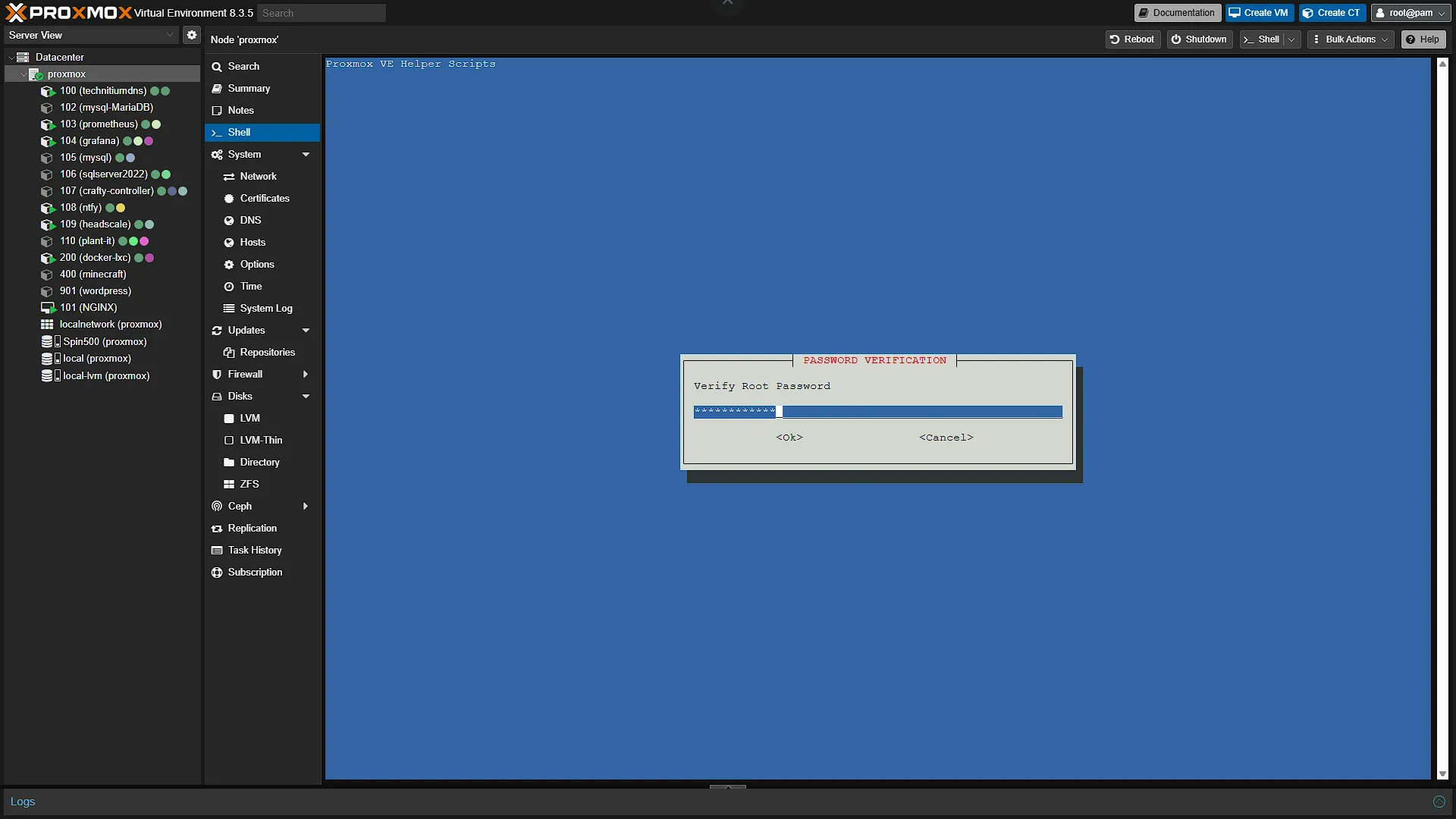
Task: Click the Logs refresh icon at bottom right
Action: point(1439,802)
